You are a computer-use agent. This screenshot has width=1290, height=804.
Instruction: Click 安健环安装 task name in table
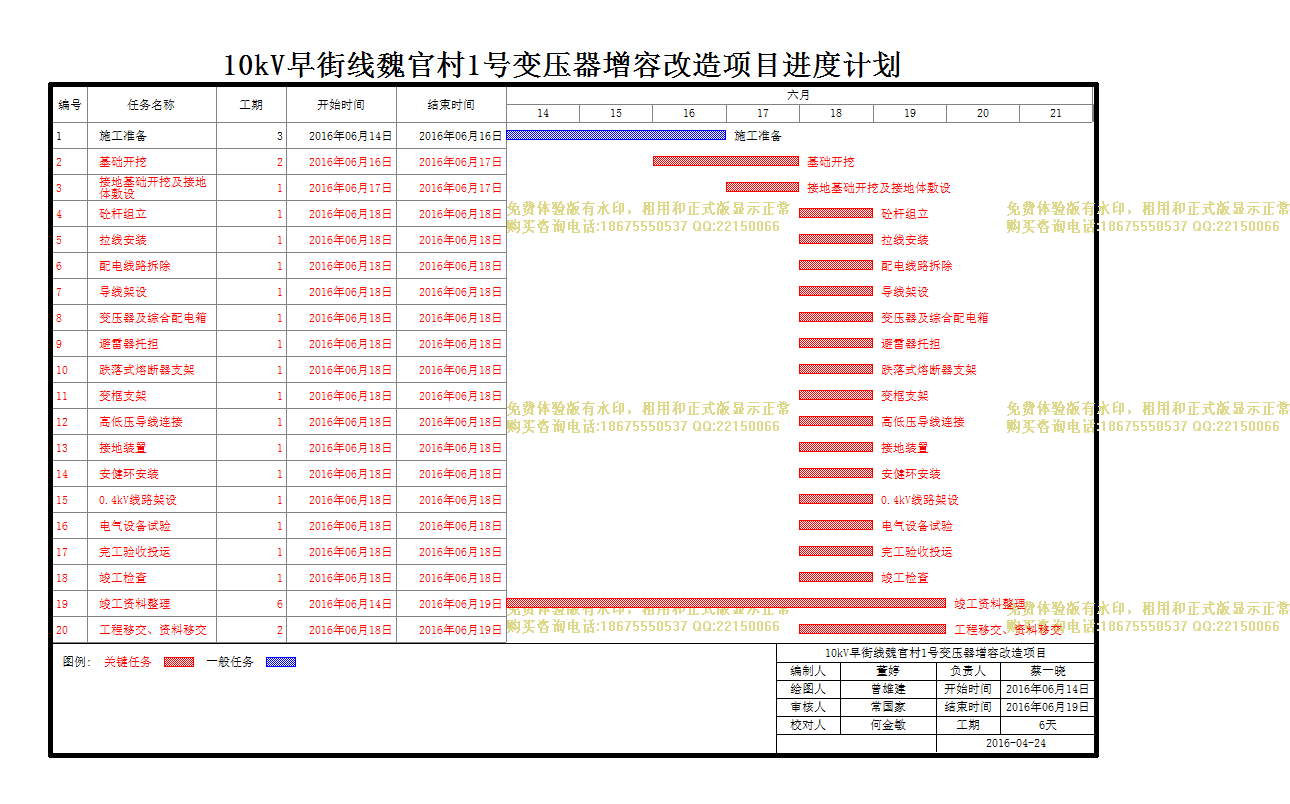pos(129,474)
